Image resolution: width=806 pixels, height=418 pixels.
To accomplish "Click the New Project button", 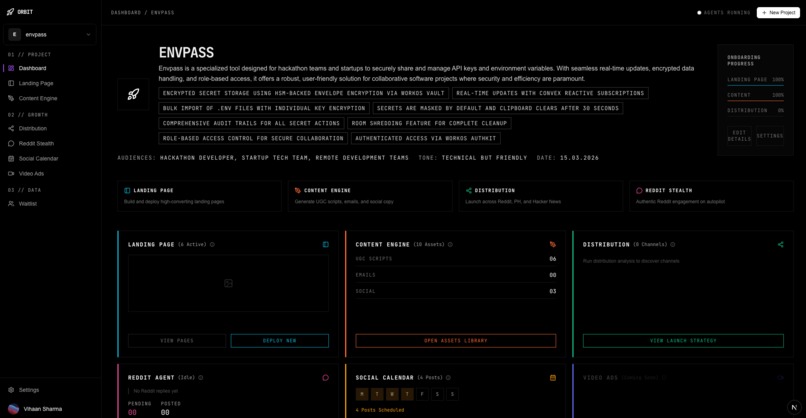I will [778, 12].
